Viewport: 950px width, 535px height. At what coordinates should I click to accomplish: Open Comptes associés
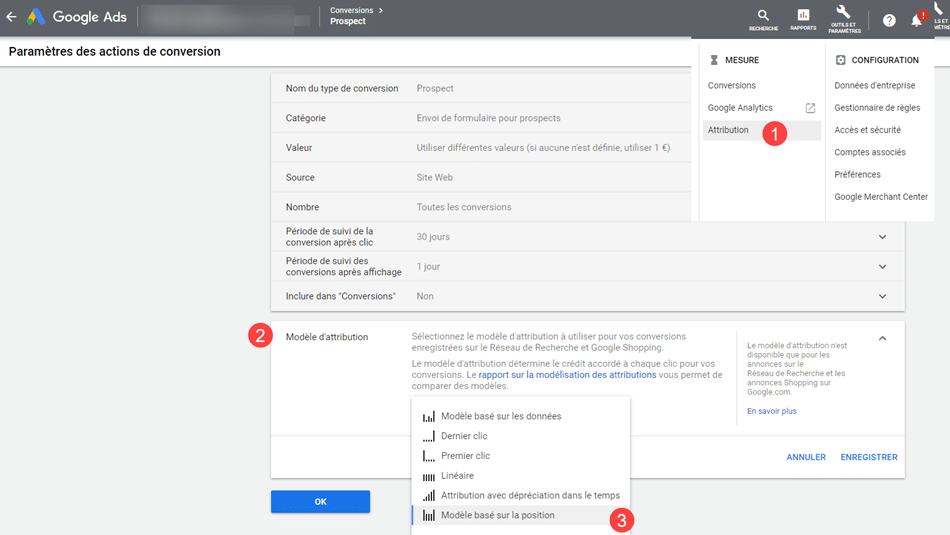tap(869, 152)
